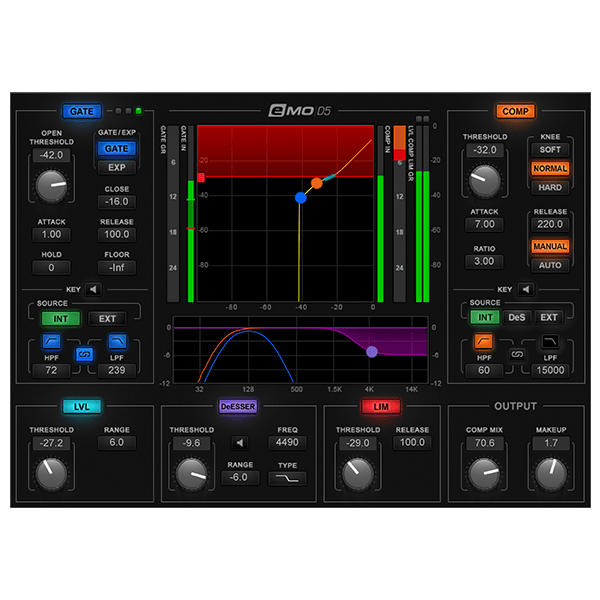Click the Comp HPF frequency field 60
Image resolution: width=600 pixels, height=600 pixels.
tap(484, 370)
